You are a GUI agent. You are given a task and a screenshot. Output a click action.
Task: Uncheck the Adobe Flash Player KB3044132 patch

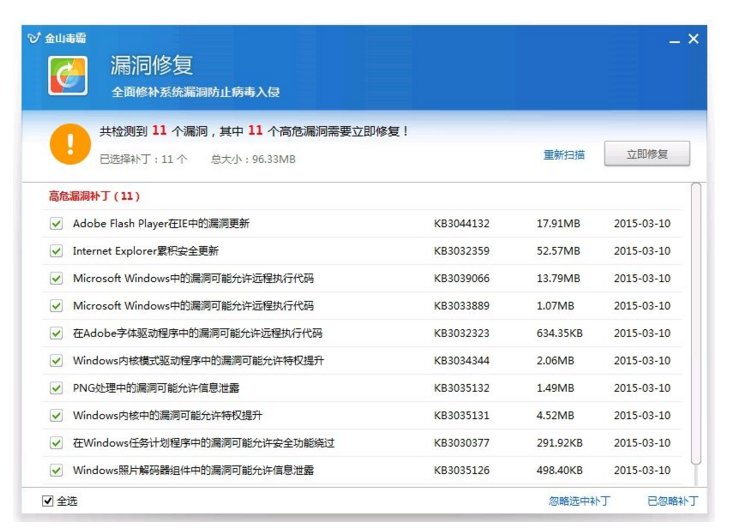coord(56,224)
